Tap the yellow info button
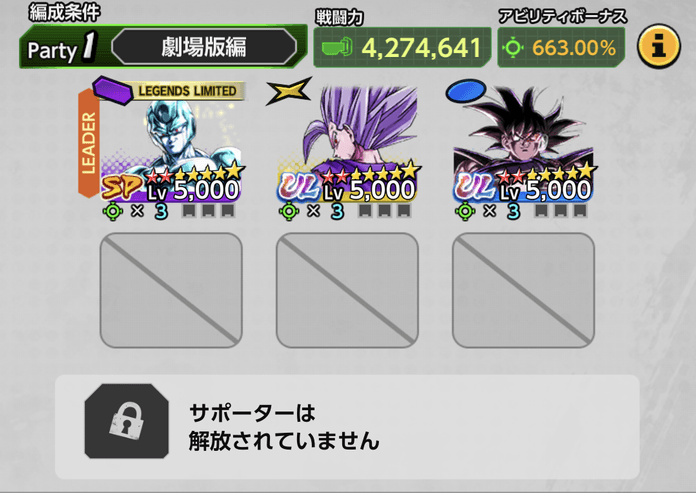Screen dimensions: 696x493 (x=659, y=46)
